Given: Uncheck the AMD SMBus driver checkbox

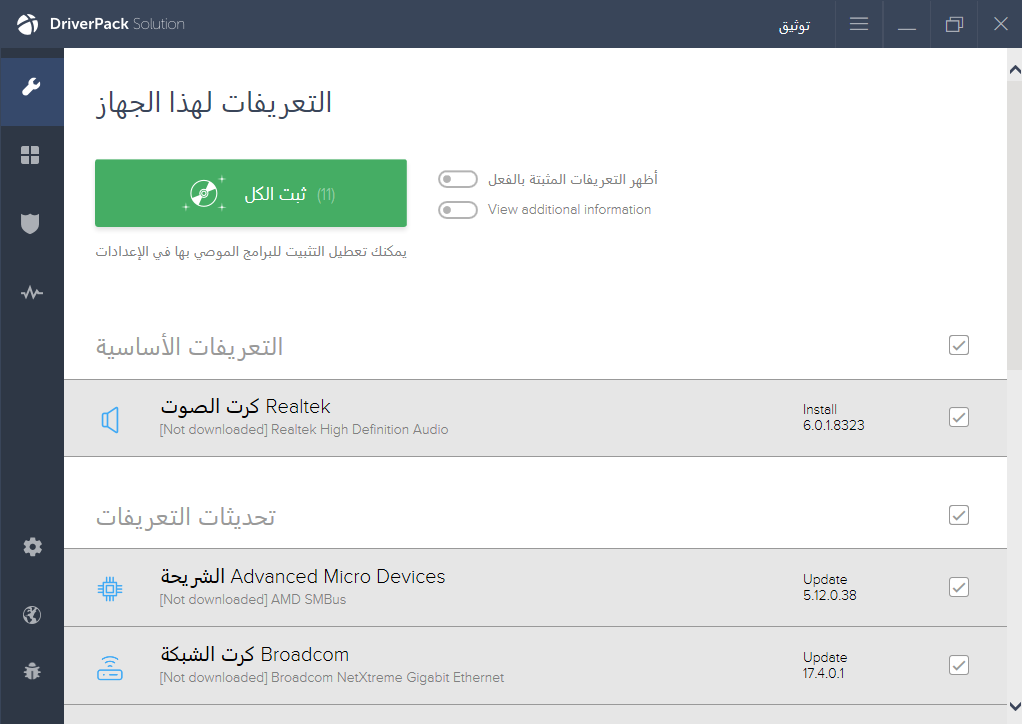Looking at the screenshot, I should point(959,587).
